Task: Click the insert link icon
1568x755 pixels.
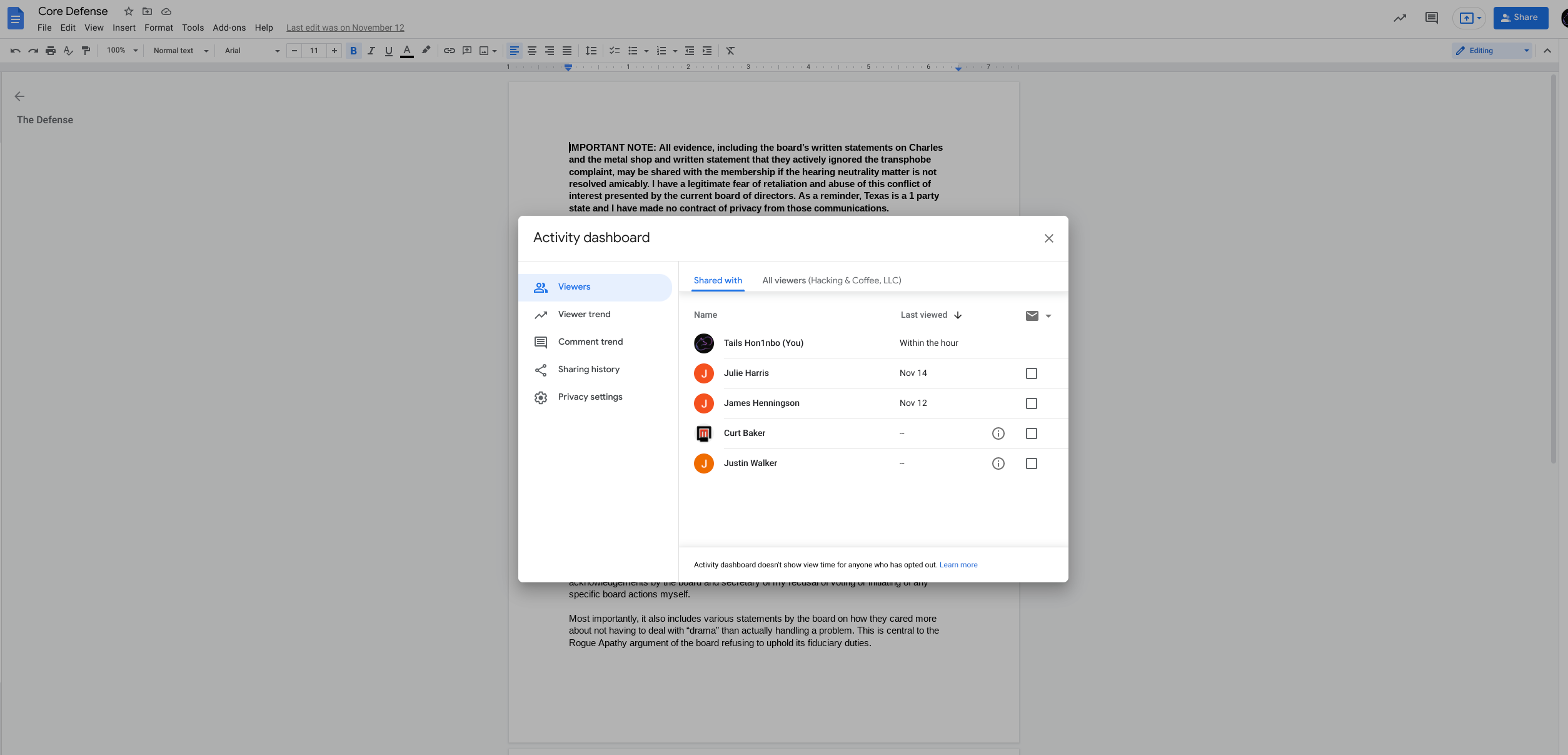Action: 449,51
